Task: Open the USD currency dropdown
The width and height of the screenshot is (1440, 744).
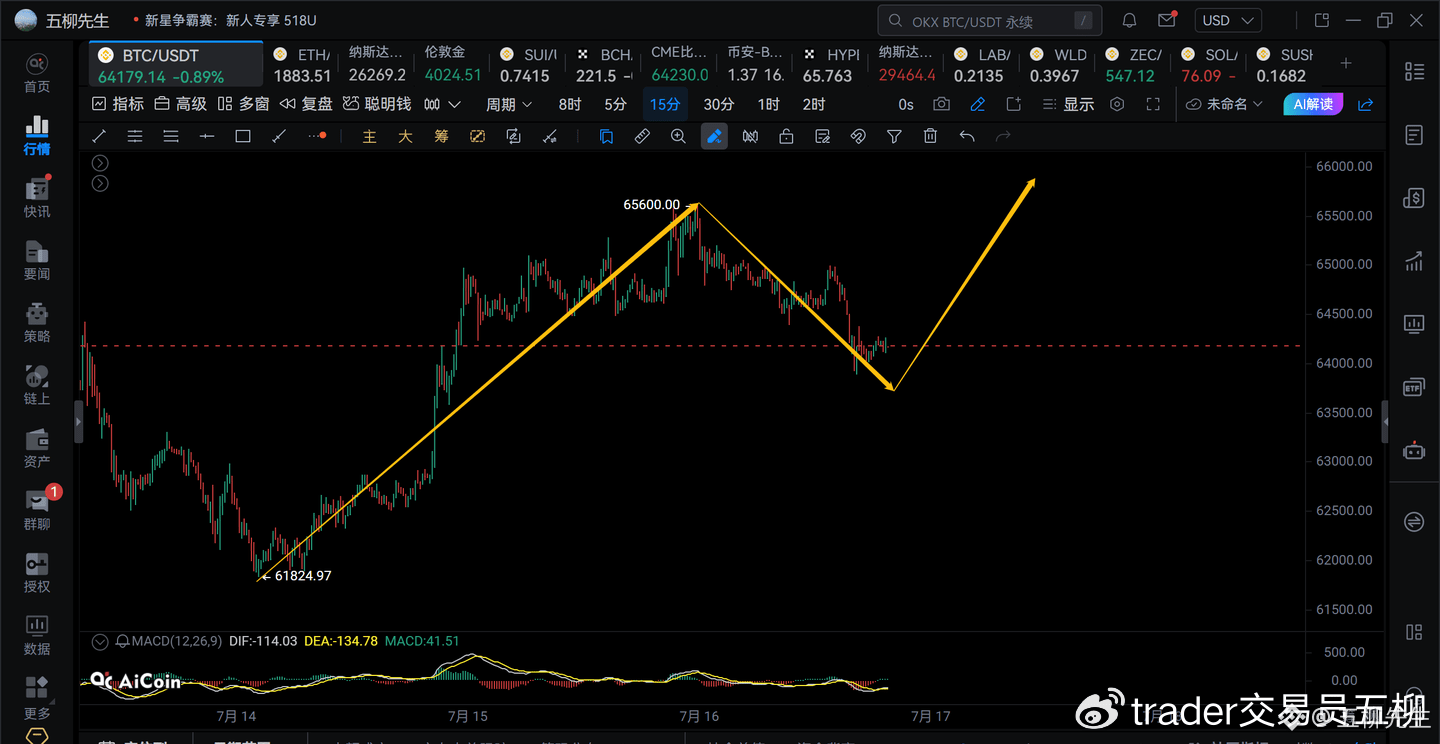Action: pos(1228,20)
